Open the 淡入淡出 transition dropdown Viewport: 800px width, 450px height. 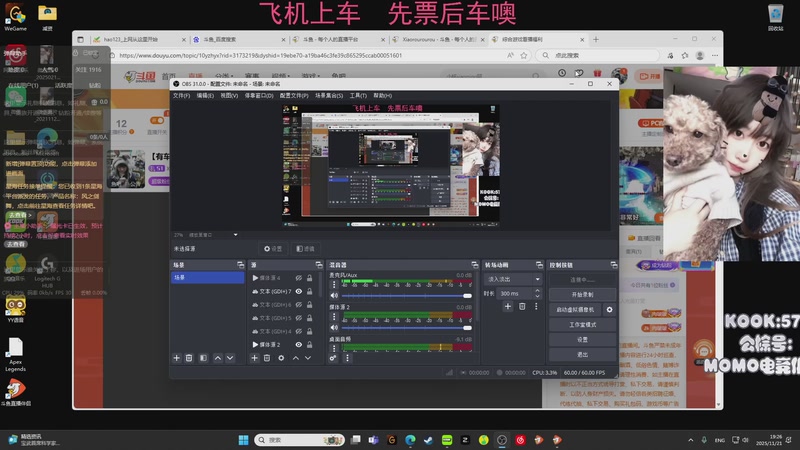pos(513,279)
